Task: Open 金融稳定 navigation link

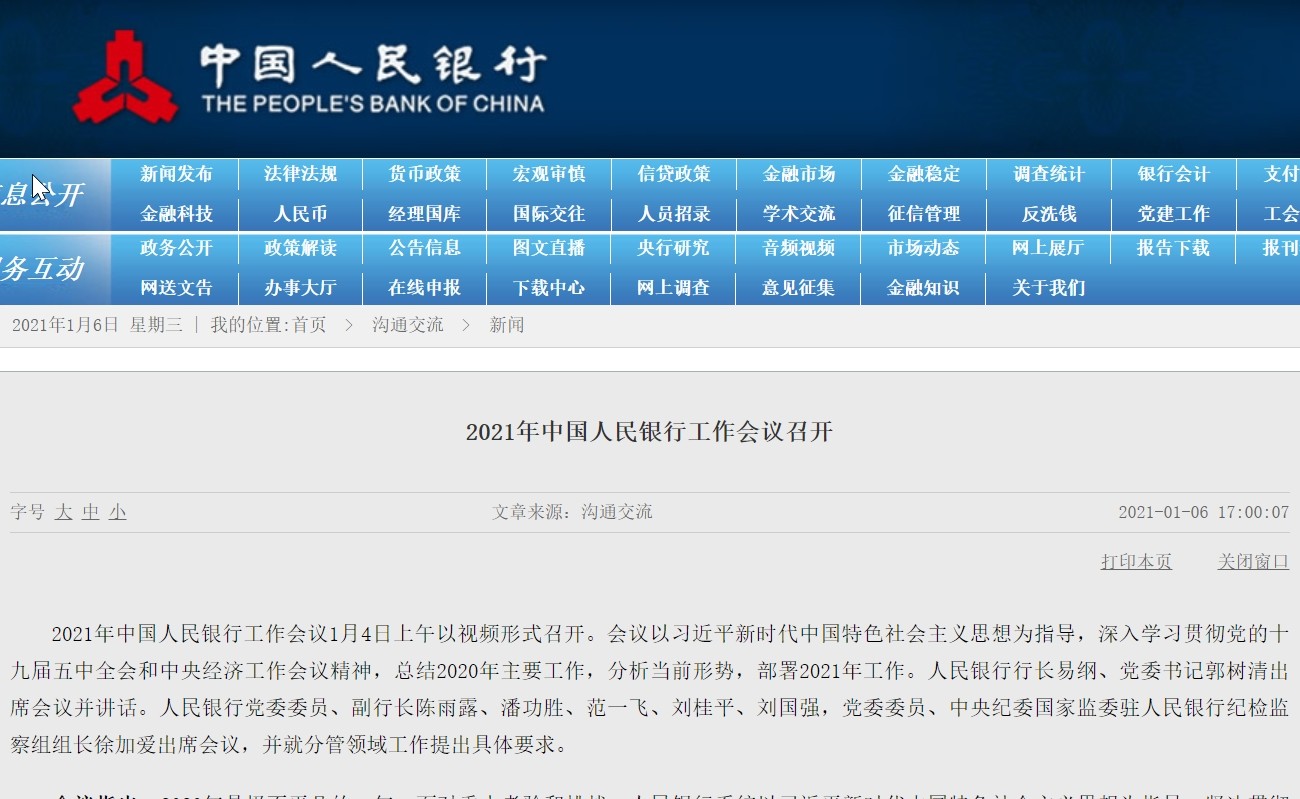Action: 924,174
